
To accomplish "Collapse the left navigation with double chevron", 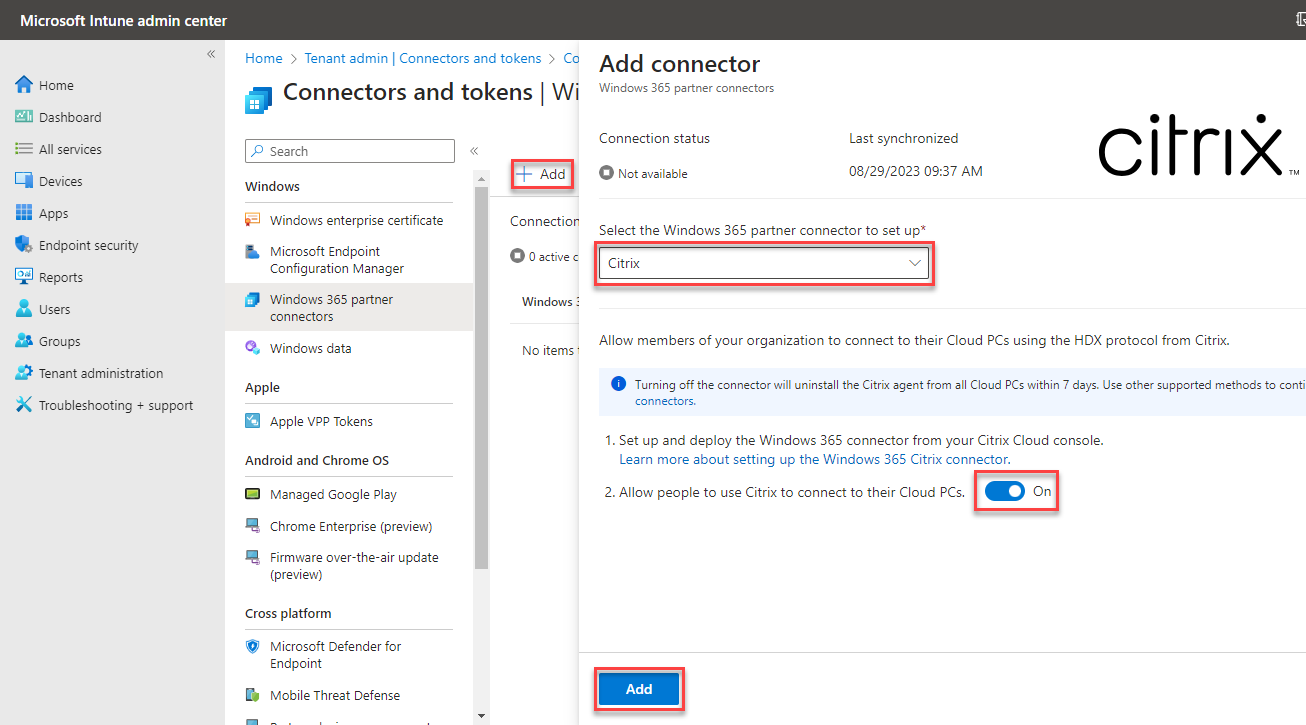I will click(211, 54).
